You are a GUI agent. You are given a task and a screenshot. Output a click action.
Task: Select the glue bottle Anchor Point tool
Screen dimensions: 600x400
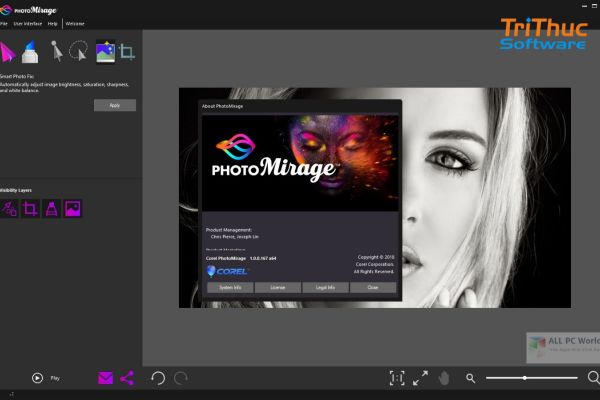(x=30, y=52)
